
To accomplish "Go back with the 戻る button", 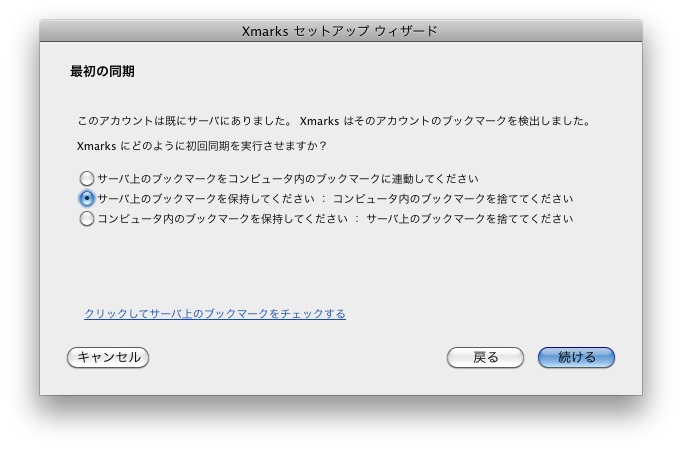I will tap(485, 358).
